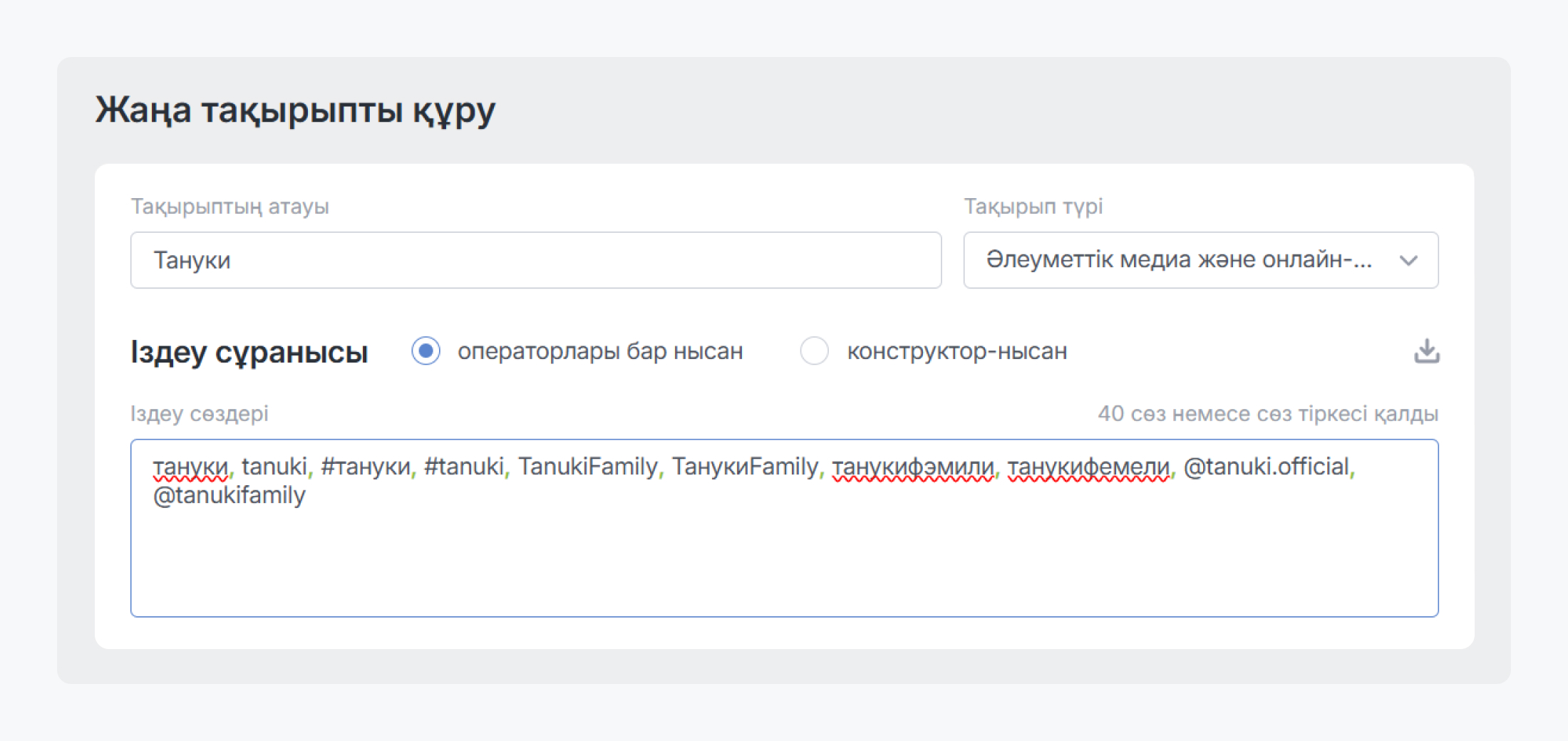Select the 'операторлары бар нысан' radio button
1568x741 pixels.
(x=425, y=351)
